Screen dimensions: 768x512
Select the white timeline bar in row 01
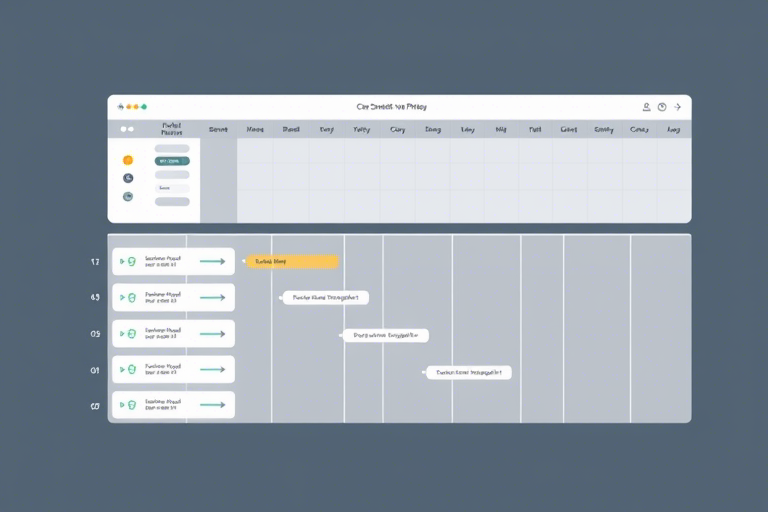469,372
